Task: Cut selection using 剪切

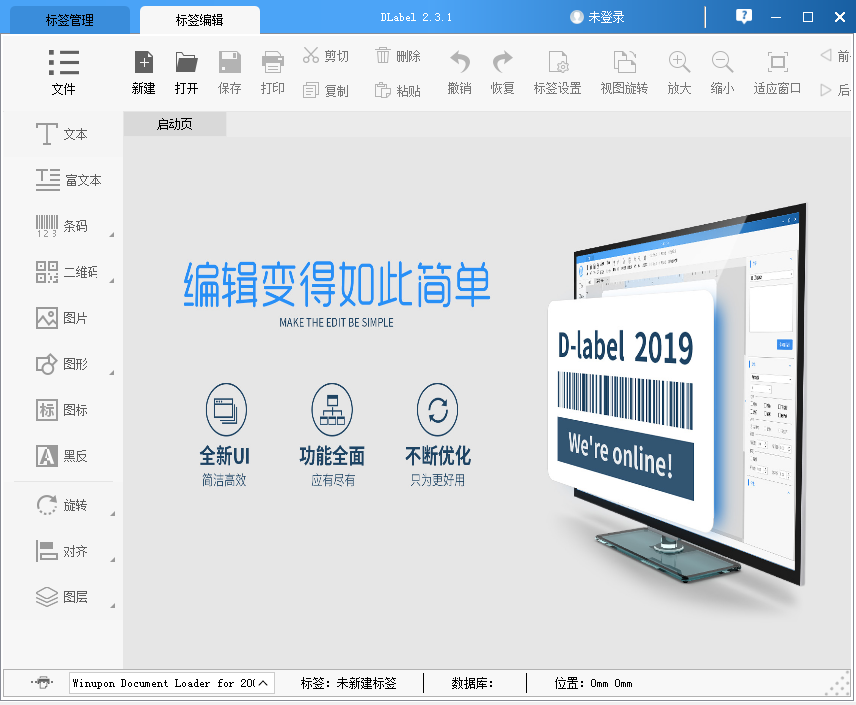Action: (x=326, y=56)
